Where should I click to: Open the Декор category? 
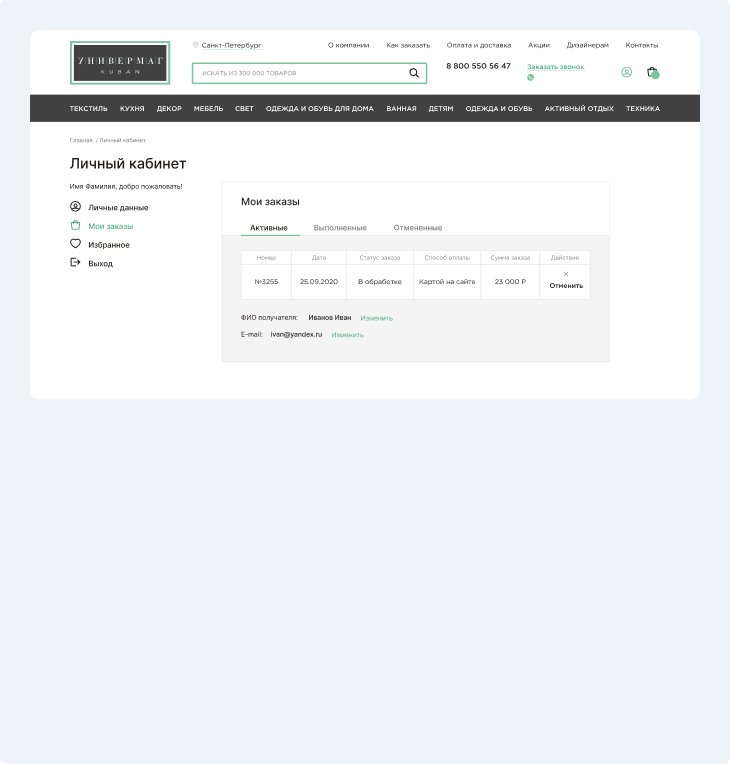169,109
